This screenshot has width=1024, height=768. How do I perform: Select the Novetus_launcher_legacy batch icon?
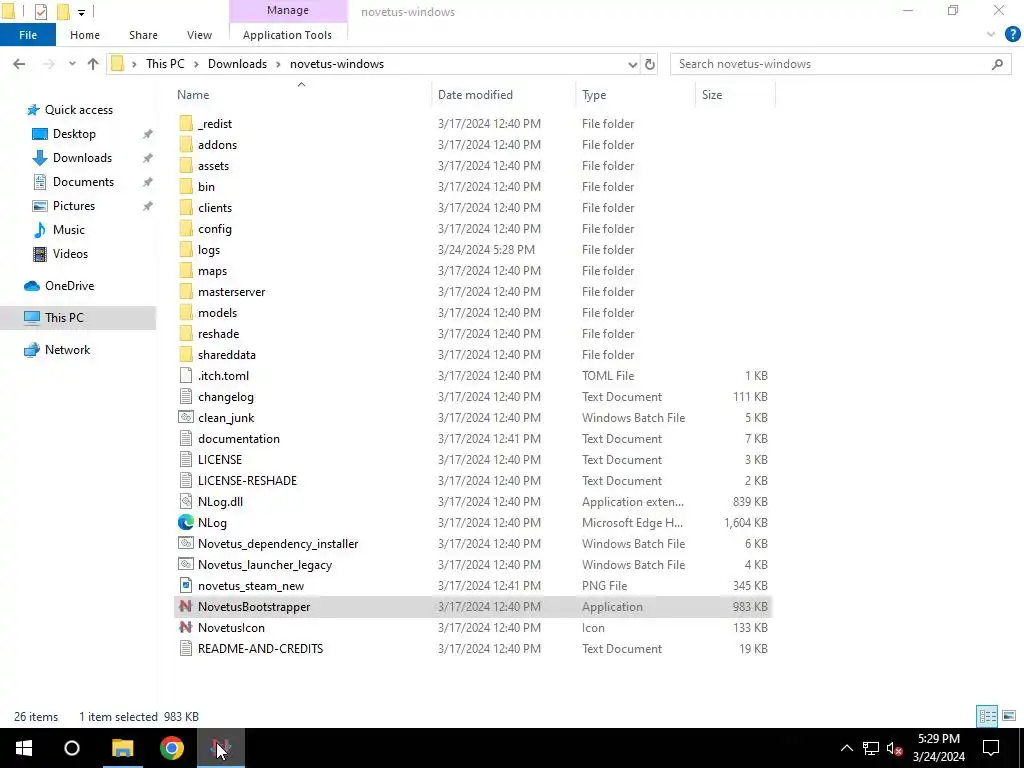coord(185,564)
